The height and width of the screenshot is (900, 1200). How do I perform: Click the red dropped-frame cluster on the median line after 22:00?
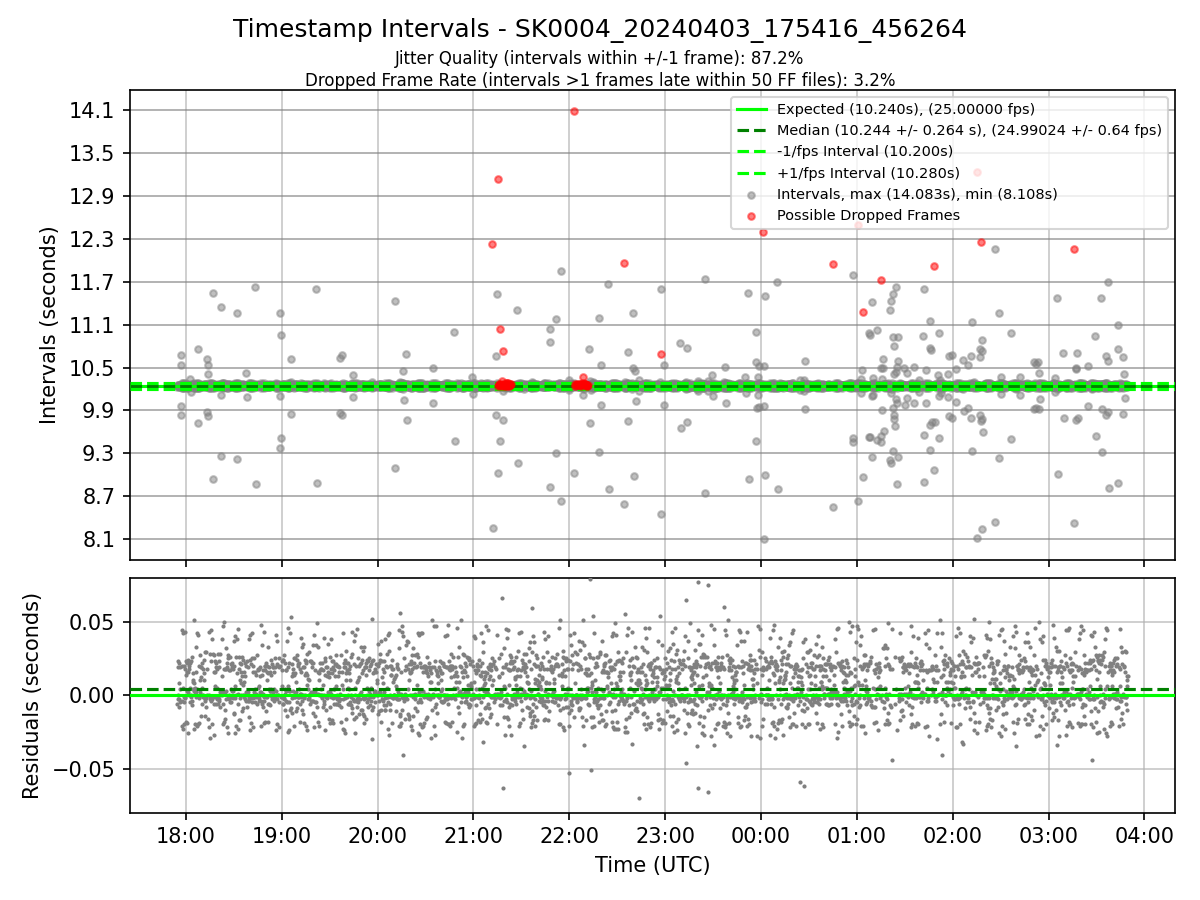click(582, 385)
